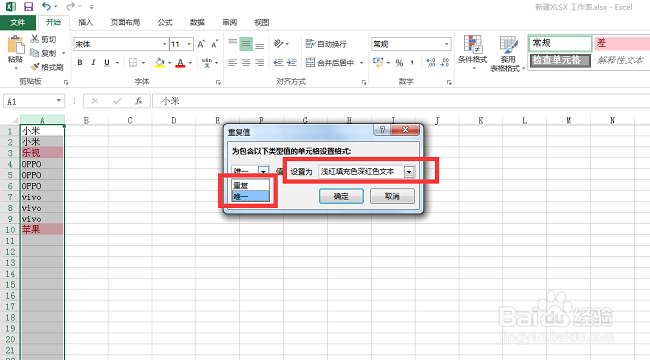Open font settings dialog launcher
The image size is (650, 360).
218,82
